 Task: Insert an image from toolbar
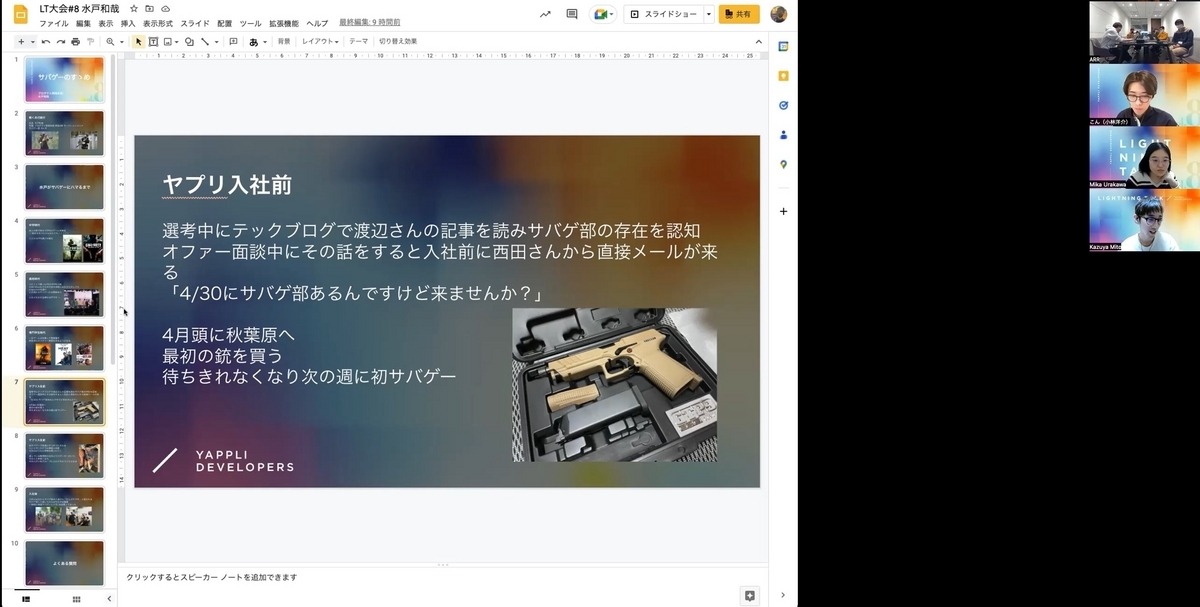[x=167, y=42]
